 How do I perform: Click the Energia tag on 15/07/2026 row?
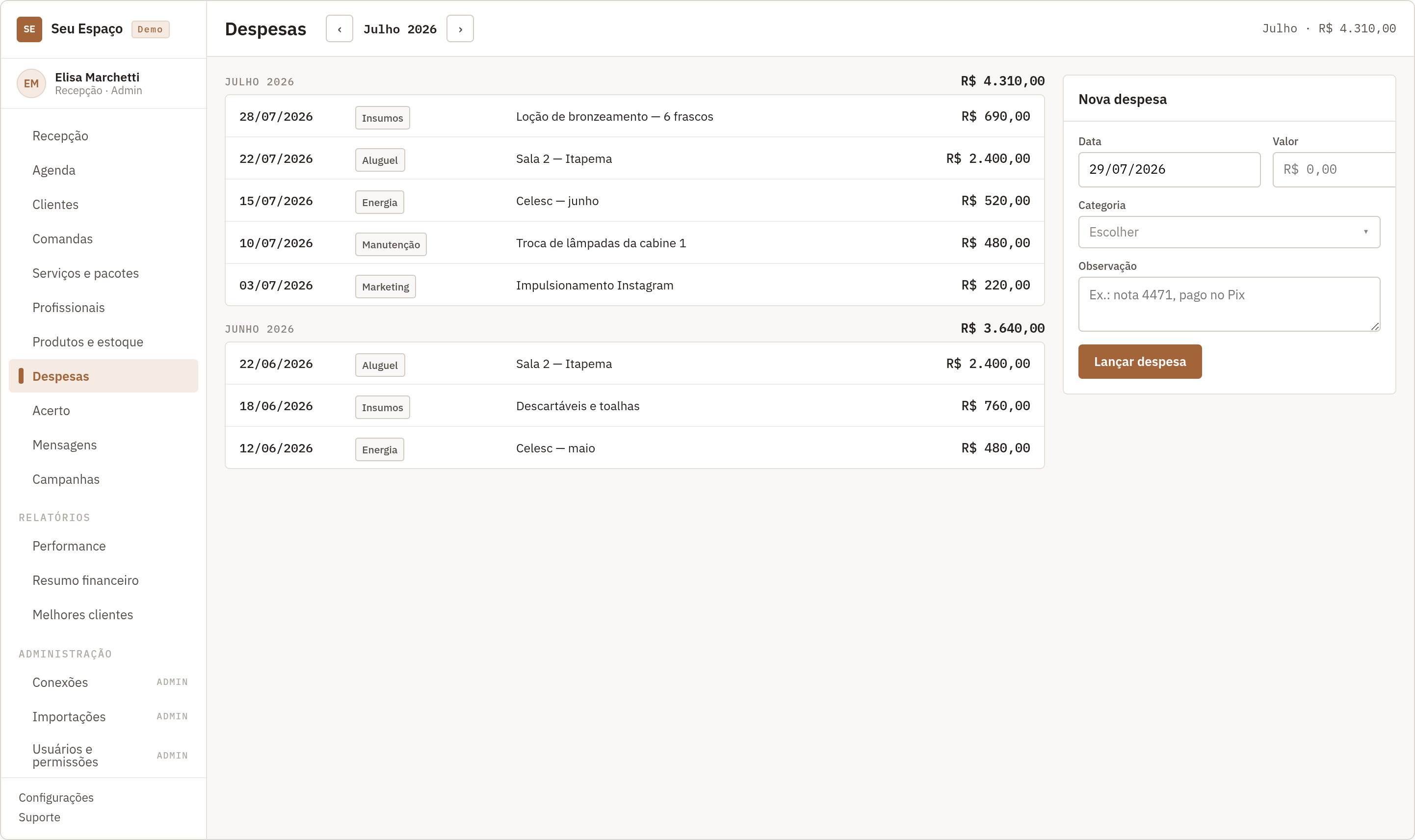point(380,202)
